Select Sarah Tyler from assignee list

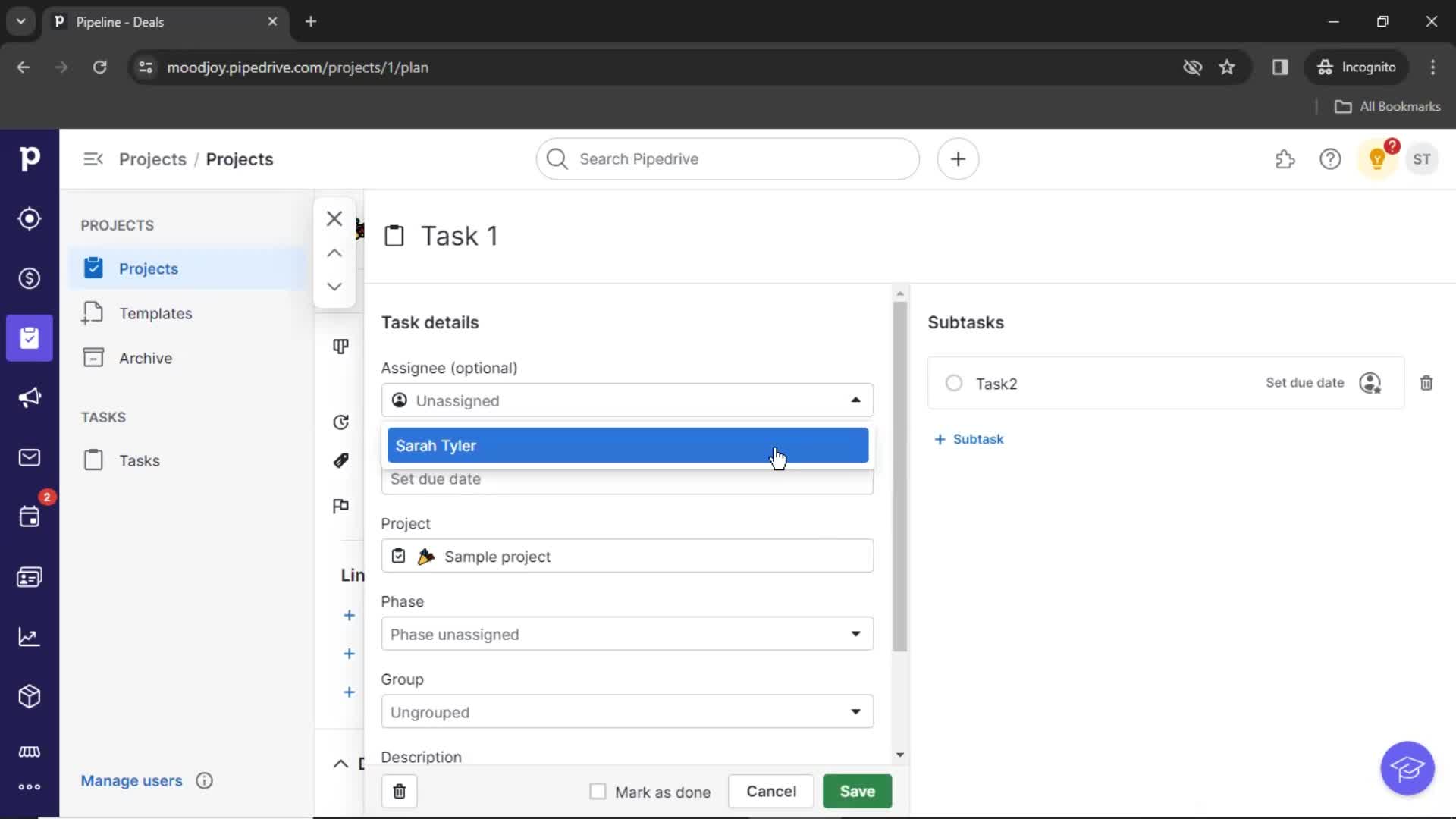click(x=627, y=445)
